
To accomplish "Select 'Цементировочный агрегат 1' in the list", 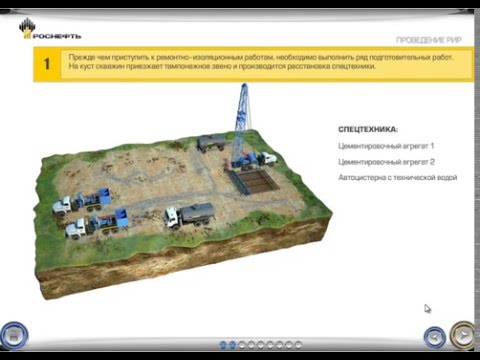I will [x=386, y=146].
